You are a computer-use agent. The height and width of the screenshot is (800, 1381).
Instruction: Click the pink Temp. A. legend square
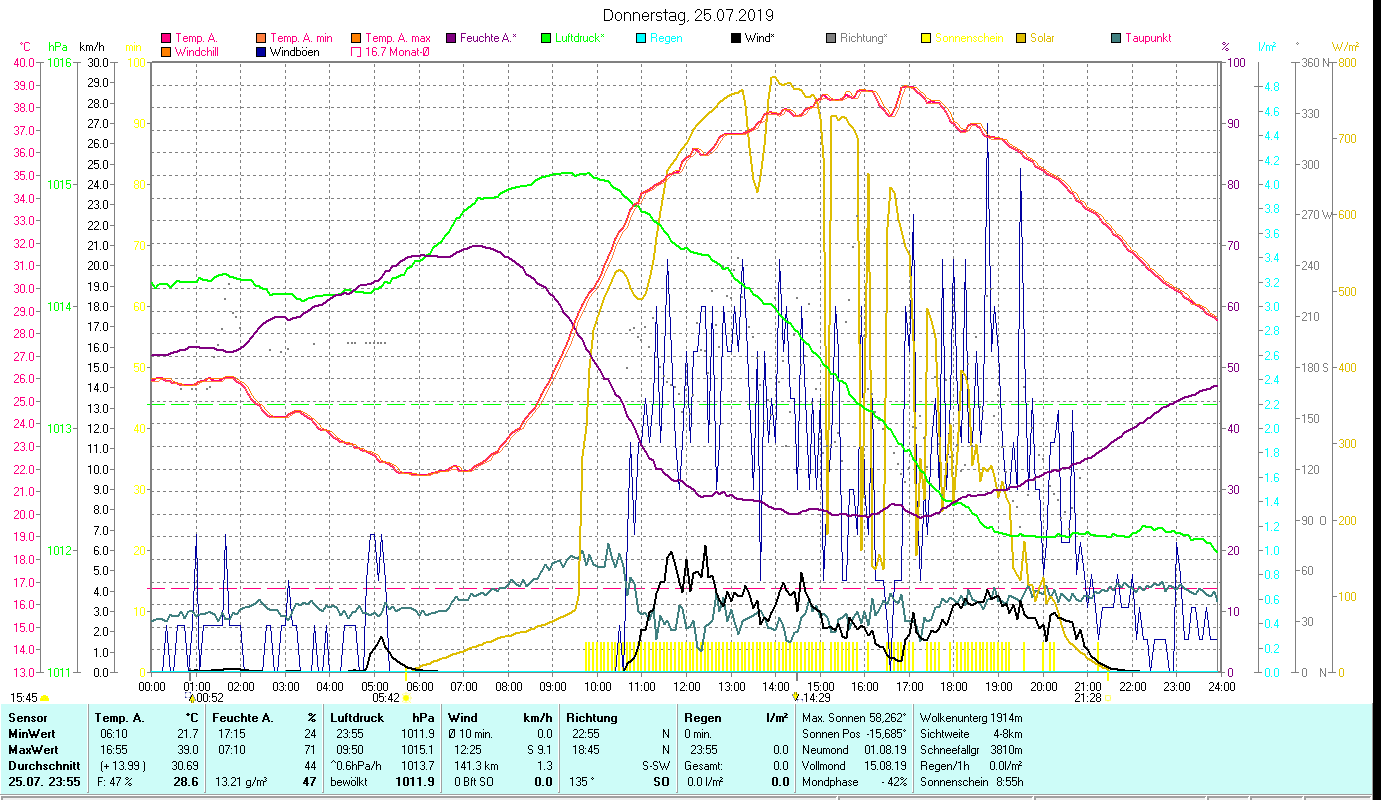click(166, 39)
